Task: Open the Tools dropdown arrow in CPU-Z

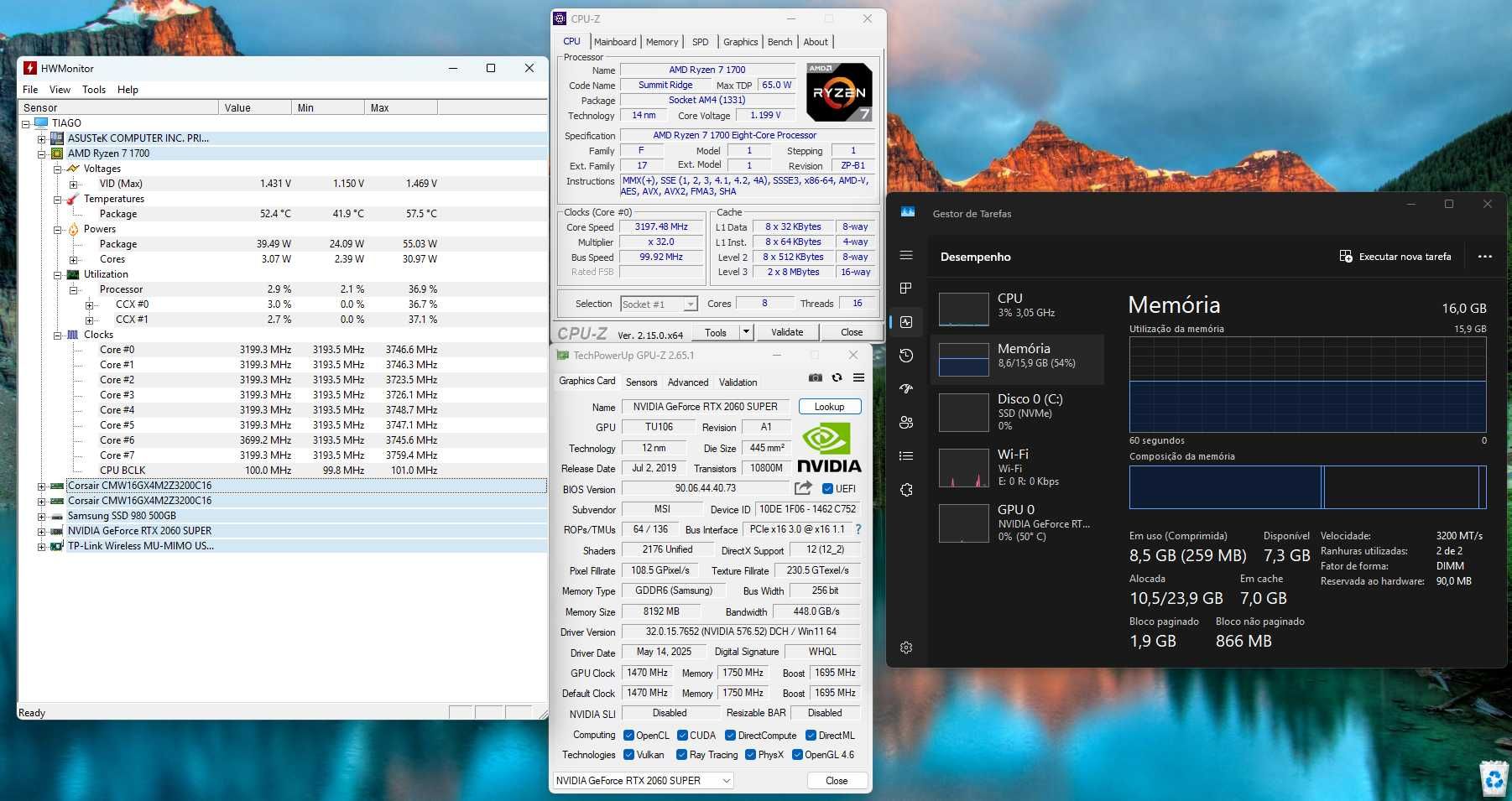Action: [746, 332]
